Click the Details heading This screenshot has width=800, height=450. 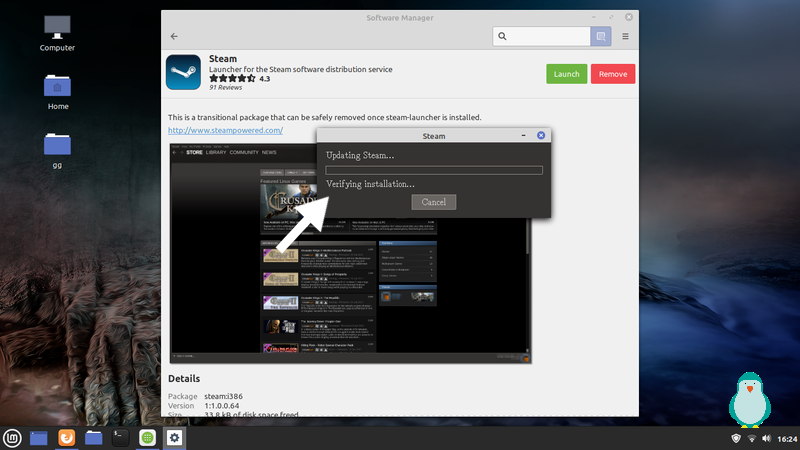184,379
